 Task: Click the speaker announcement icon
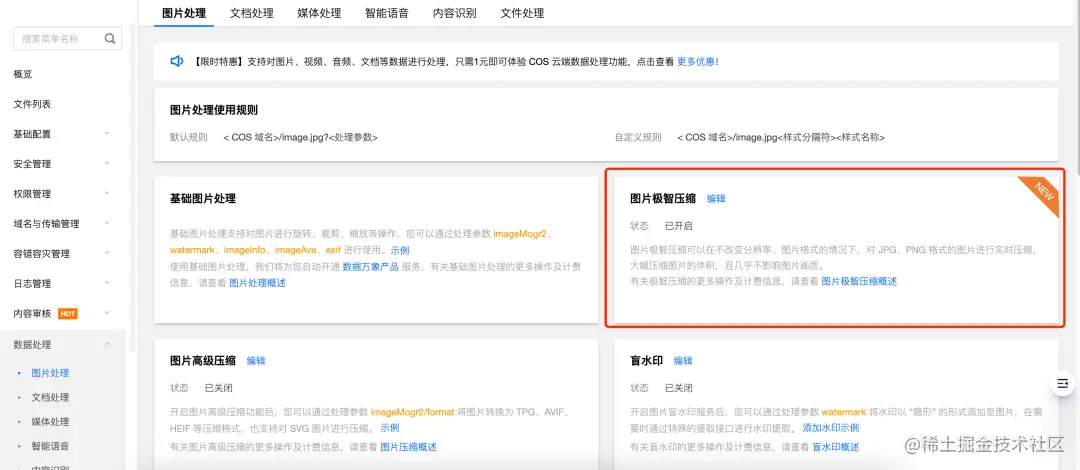click(x=177, y=61)
